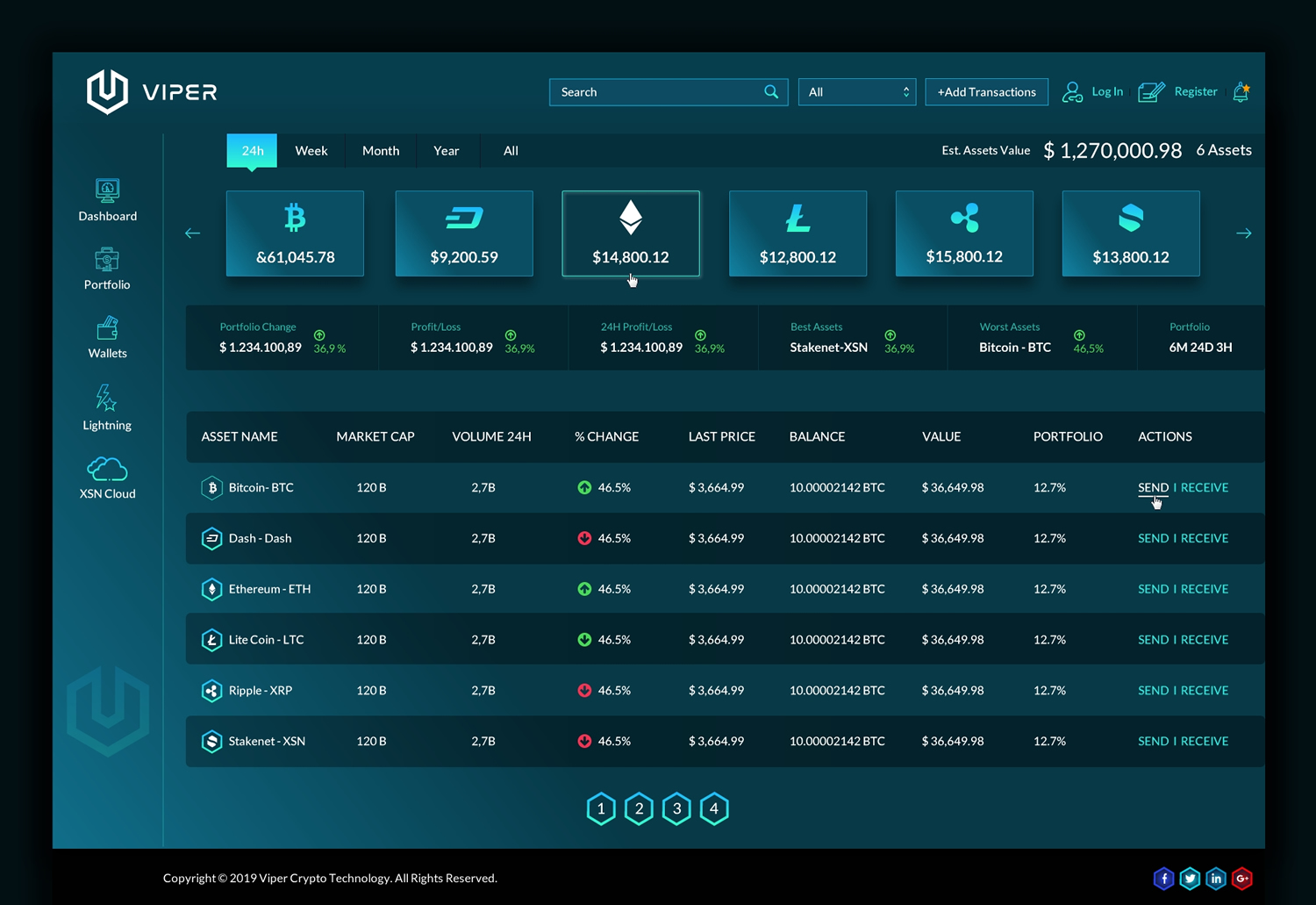Select the Litecoin $12,800.12 card
Viewport: 1316px width, 905px height.
(797, 233)
